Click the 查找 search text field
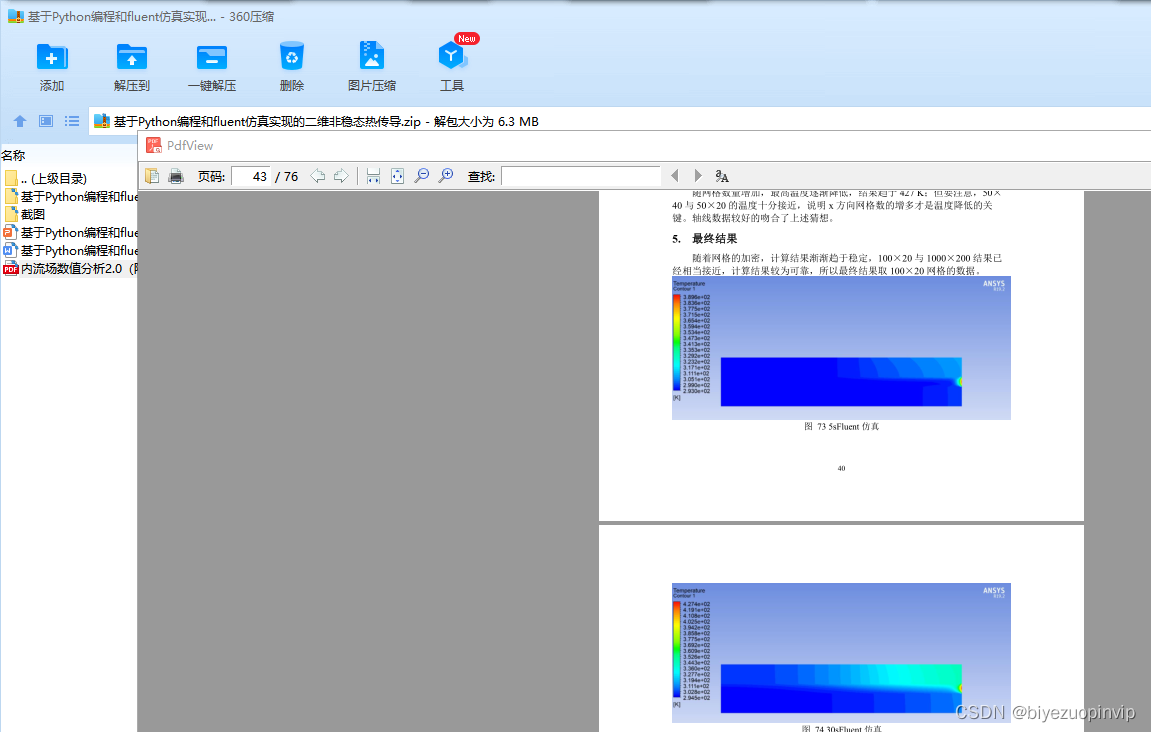The width and height of the screenshot is (1151, 732). coord(580,176)
